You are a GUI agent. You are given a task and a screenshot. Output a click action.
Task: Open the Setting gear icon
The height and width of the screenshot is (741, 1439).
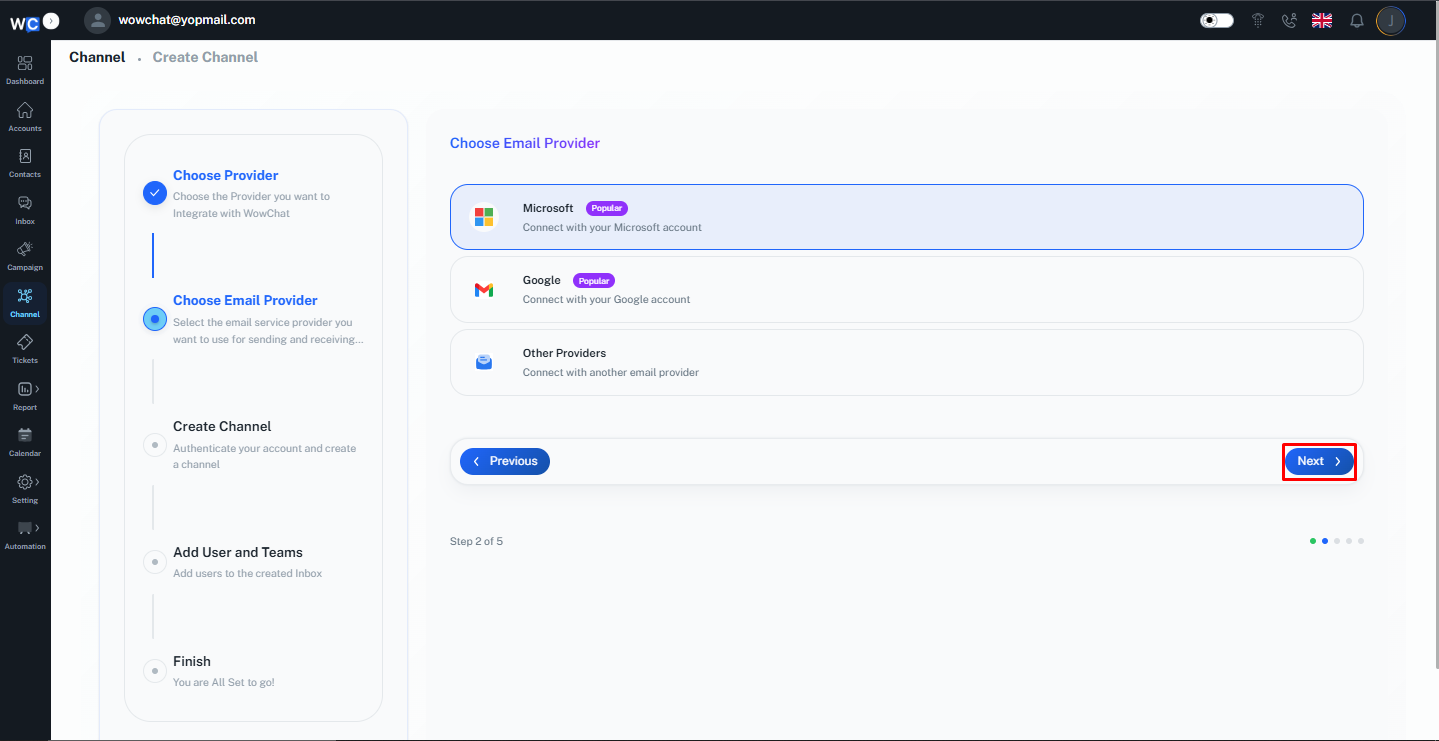(x=25, y=482)
